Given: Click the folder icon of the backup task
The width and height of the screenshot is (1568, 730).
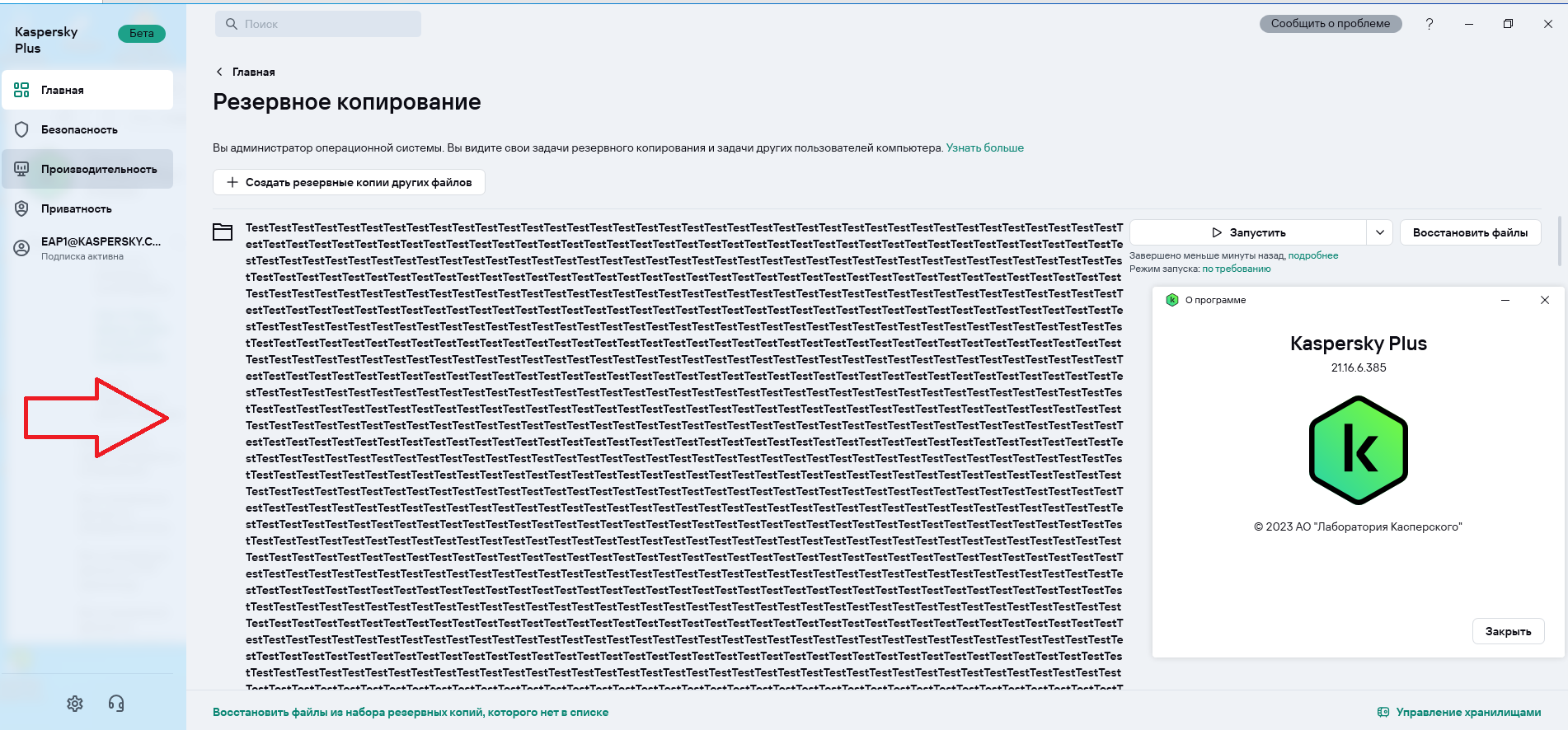Looking at the screenshot, I should [x=223, y=232].
